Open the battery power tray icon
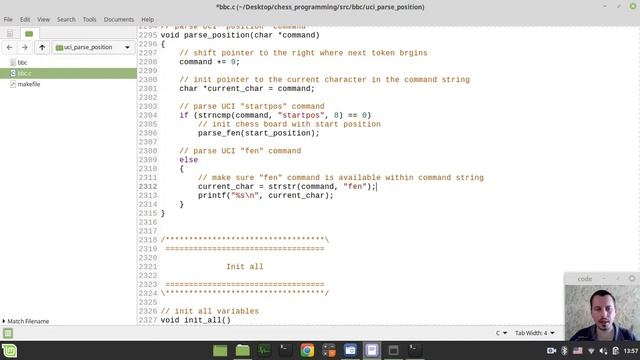This screenshot has height=360, width=640. tap(616, 351)
